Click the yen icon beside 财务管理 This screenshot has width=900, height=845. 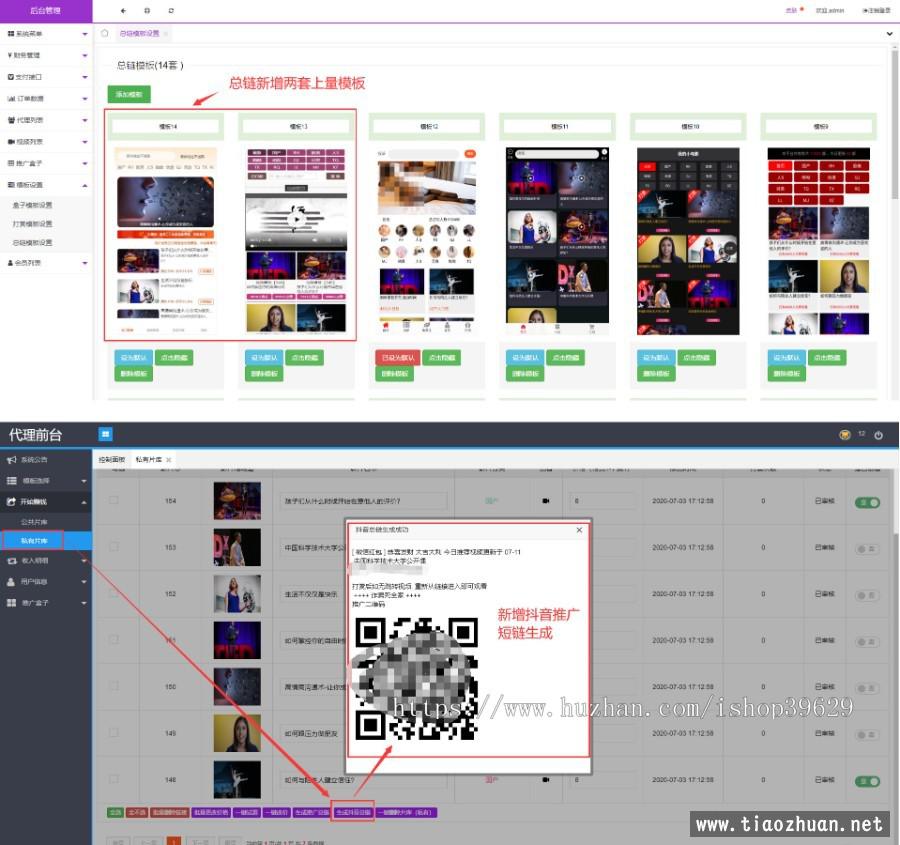pos(10,55)
